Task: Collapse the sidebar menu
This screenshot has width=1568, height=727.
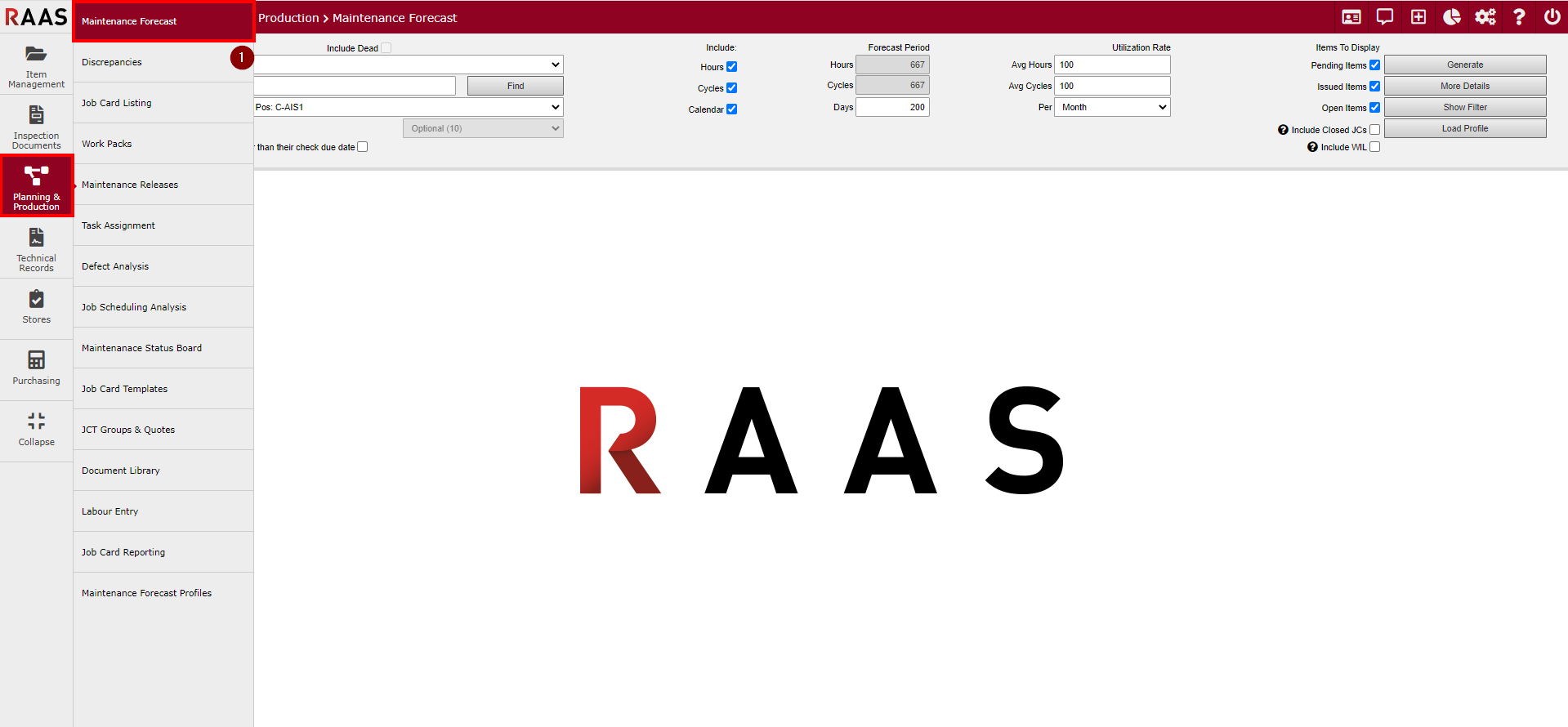Action: click(36, 430)
